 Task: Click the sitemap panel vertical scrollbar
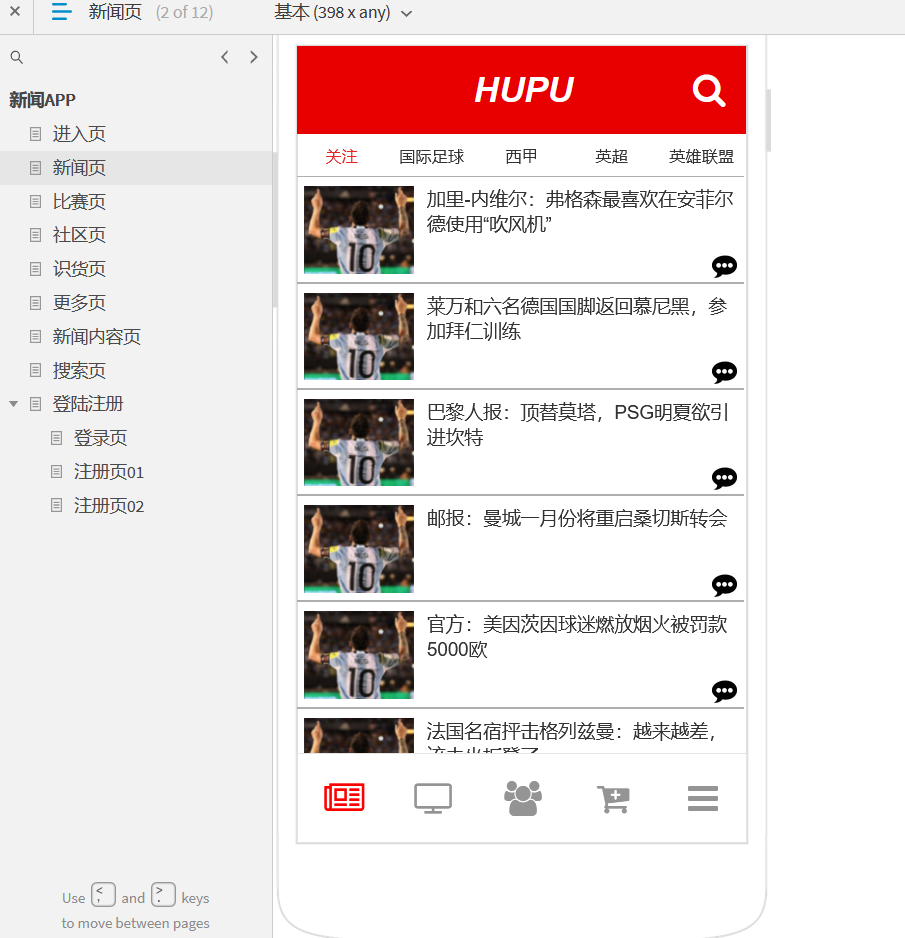point(275,230)
